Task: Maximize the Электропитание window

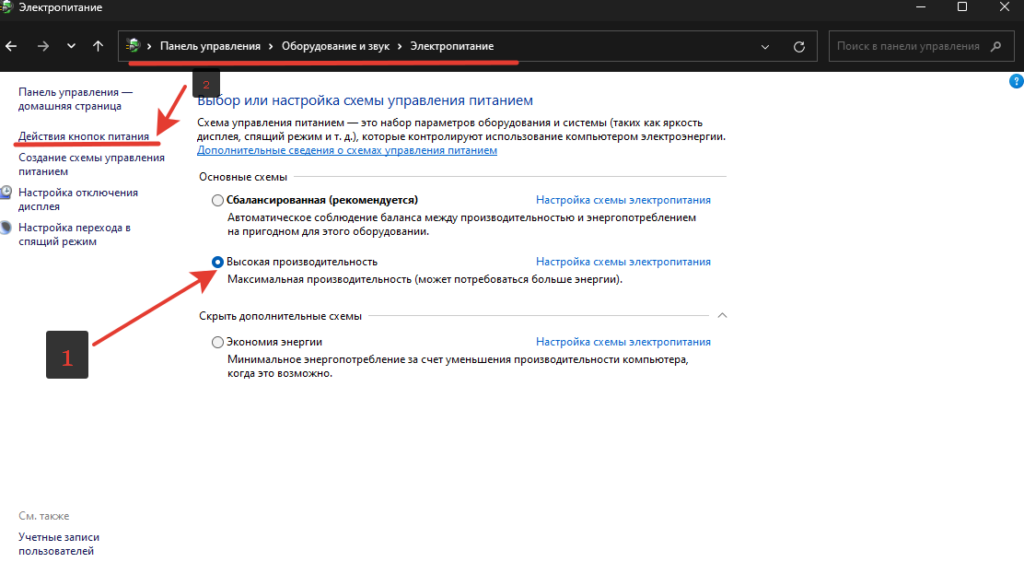Action: 962,7
